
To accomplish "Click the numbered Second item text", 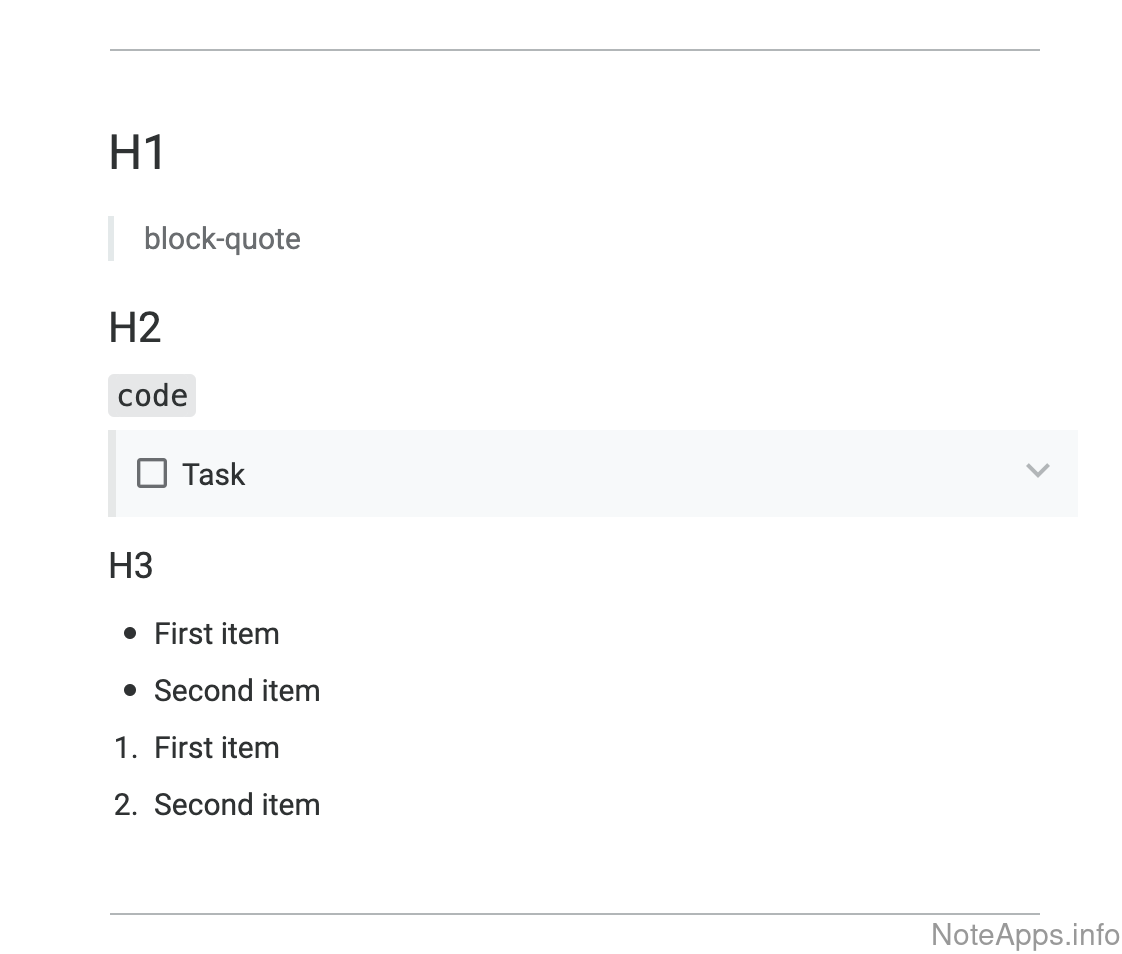I will point(237,805).
